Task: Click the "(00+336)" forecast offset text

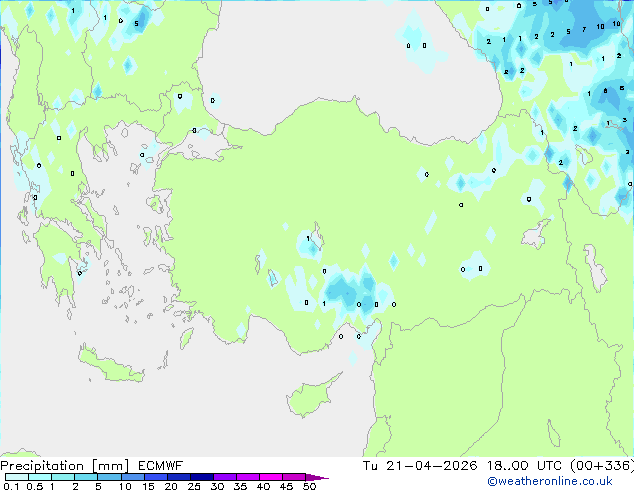Action: [602, 466]
